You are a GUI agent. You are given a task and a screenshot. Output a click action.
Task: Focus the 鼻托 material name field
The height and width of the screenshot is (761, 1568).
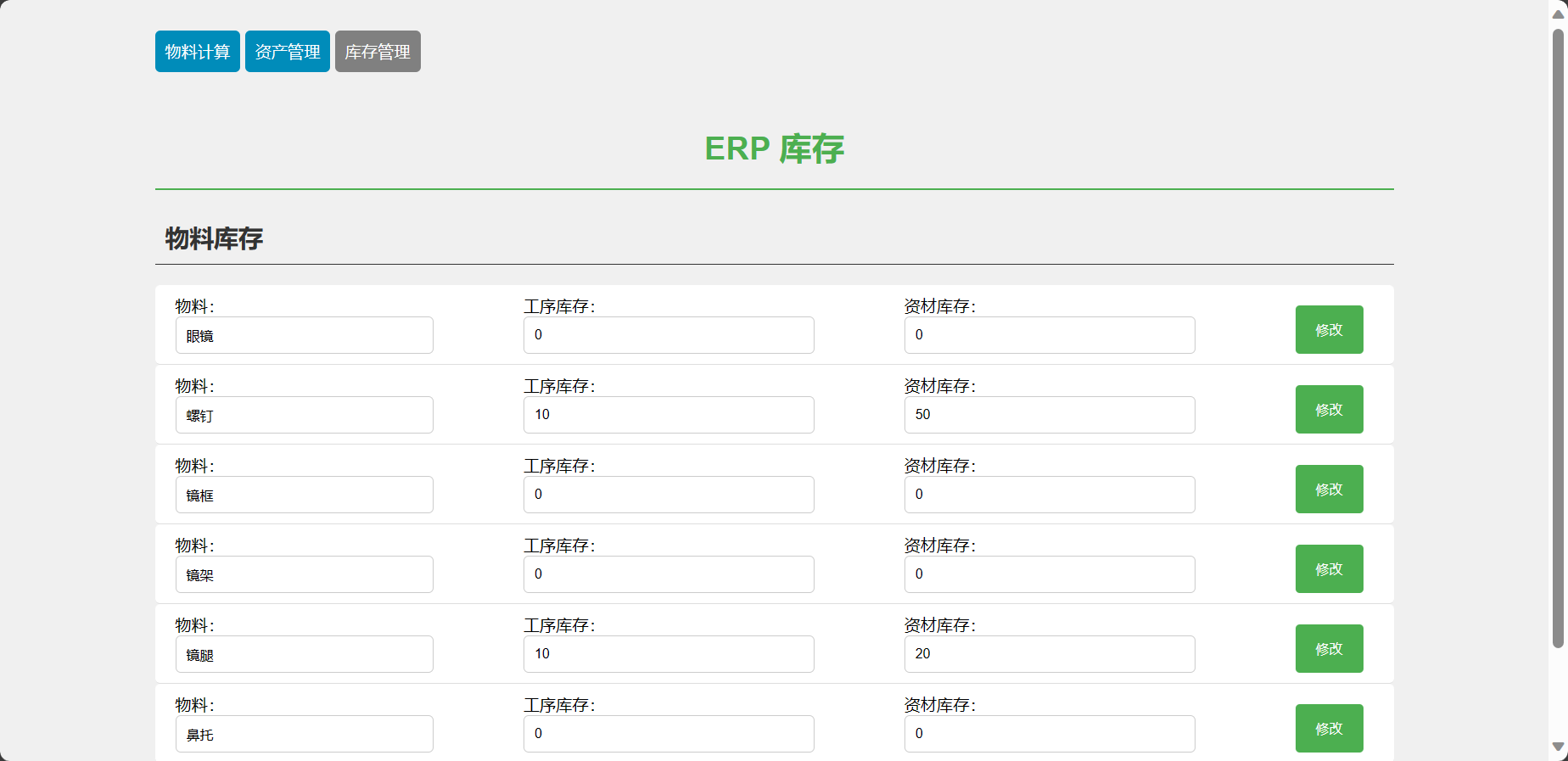pyautogui.click(x=305, y=734)
